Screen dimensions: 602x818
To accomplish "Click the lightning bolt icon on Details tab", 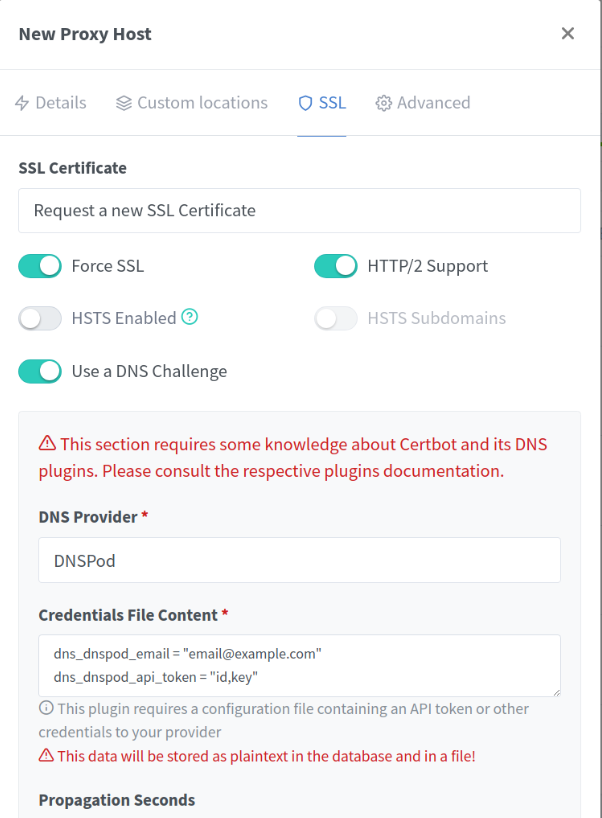I will (22, 103).
